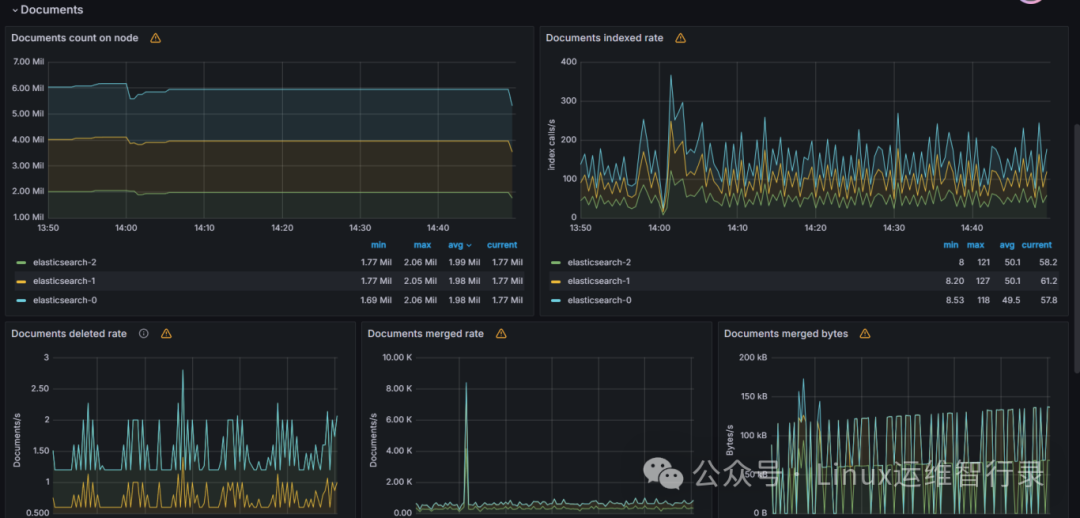Click warning icon on Documents deleted rate panel
The width and height of the screenshot is (1080, 518).
[x=166, y=333]
